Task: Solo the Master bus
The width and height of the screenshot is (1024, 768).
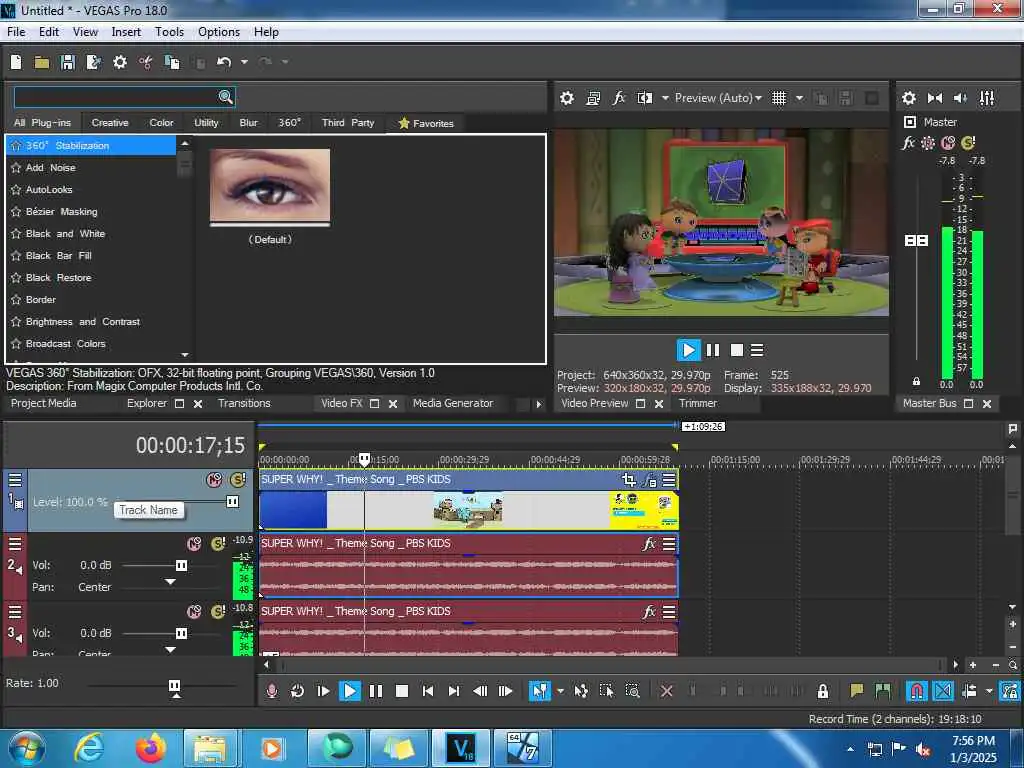Action: [x=968, y=142]
